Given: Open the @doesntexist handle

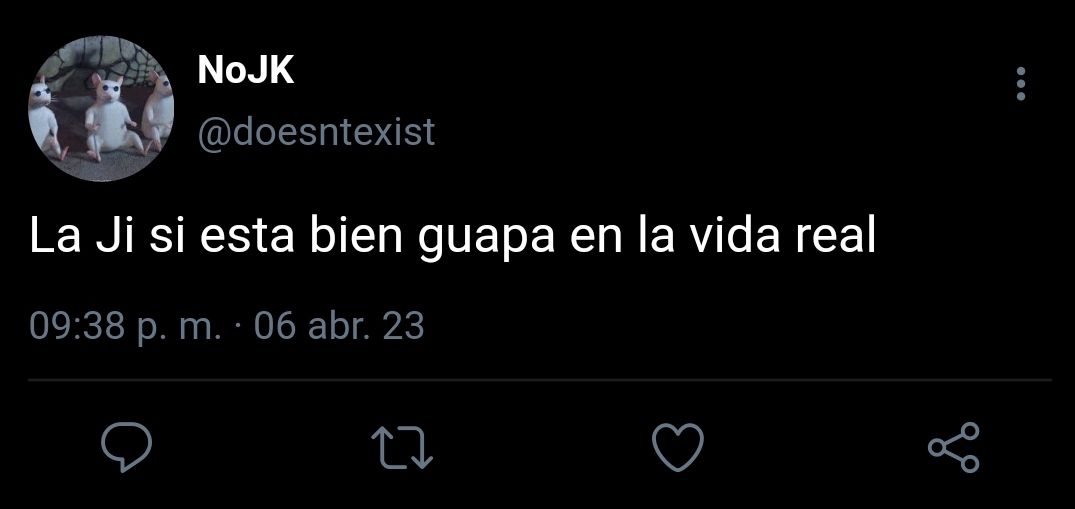Looking at the screenshot, I should (x=316, y=131).
